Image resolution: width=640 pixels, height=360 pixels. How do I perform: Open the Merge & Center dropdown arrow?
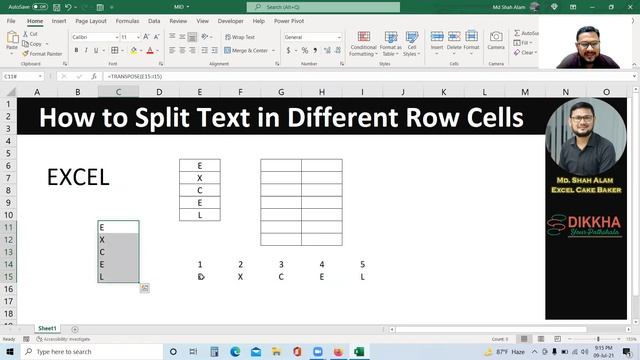(273, 50)
